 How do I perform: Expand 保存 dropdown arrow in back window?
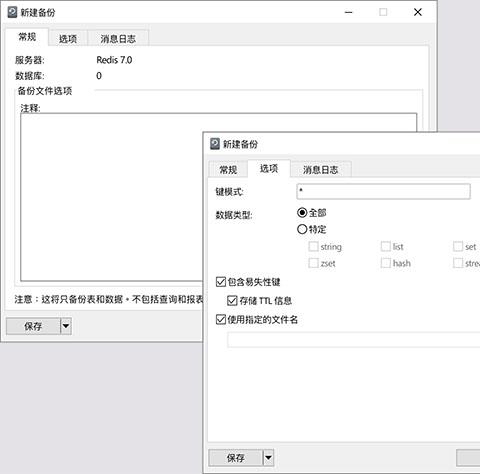point(66,326)
